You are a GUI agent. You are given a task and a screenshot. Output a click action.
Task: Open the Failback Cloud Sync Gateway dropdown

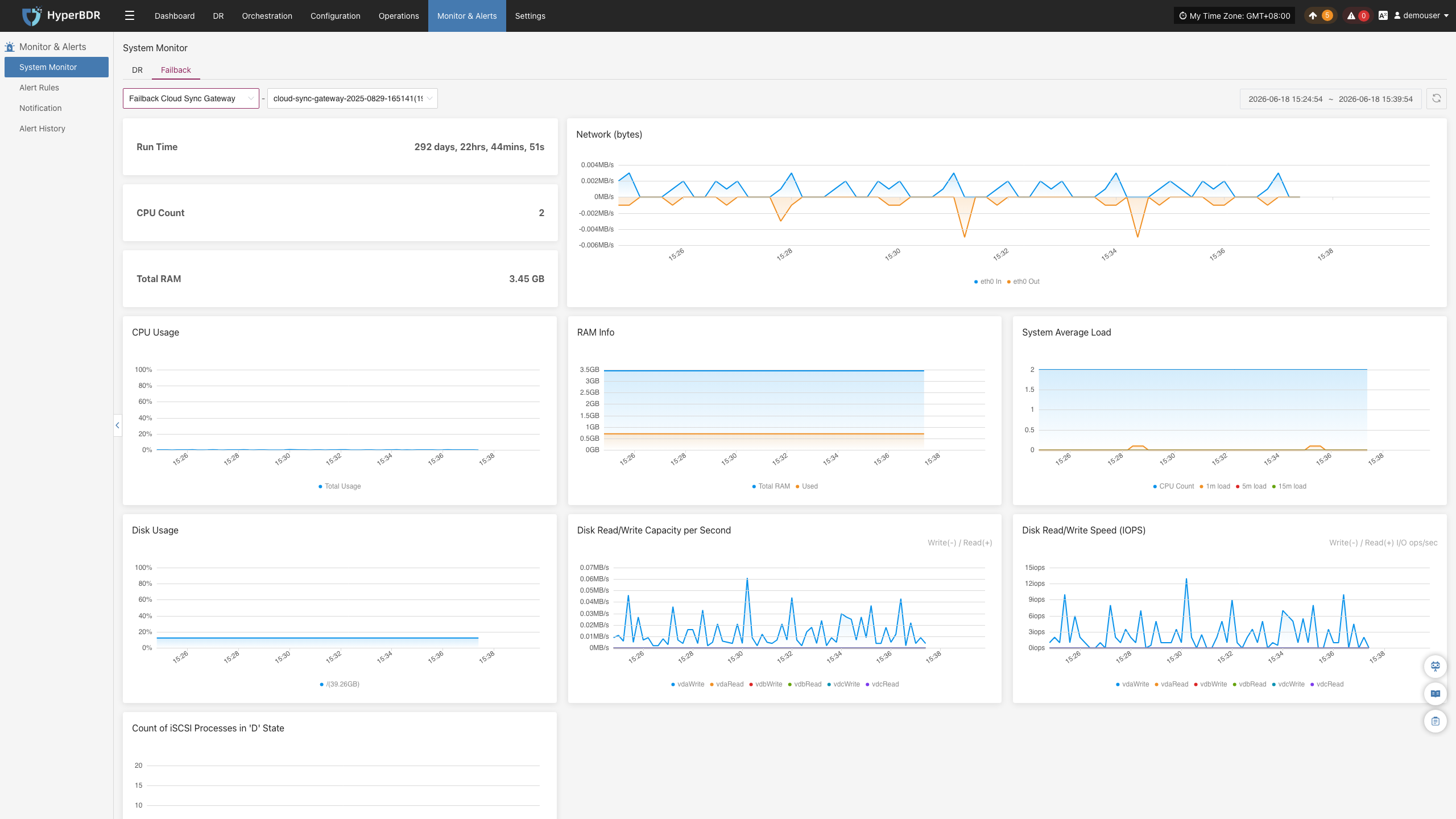coord(191,98)
